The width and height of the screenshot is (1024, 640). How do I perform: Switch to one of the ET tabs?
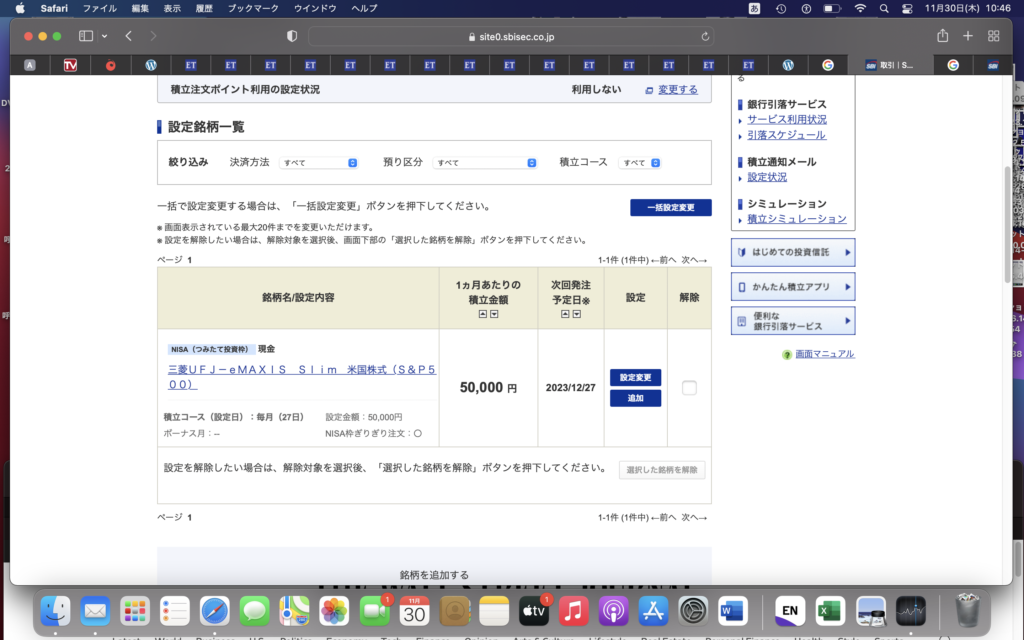[310, 64]
